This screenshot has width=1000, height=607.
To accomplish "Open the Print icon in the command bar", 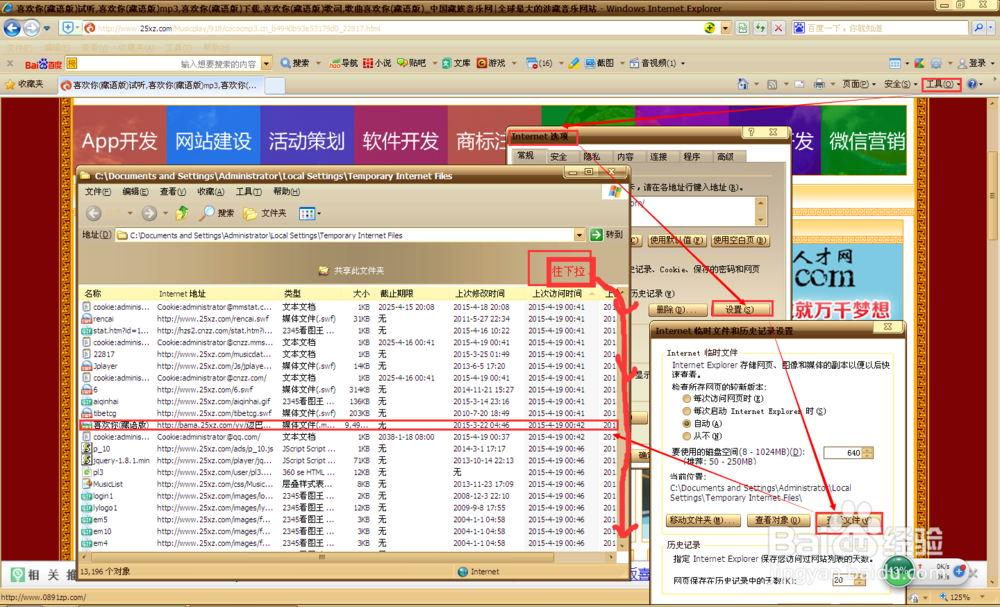I will [x=819, y=86].
